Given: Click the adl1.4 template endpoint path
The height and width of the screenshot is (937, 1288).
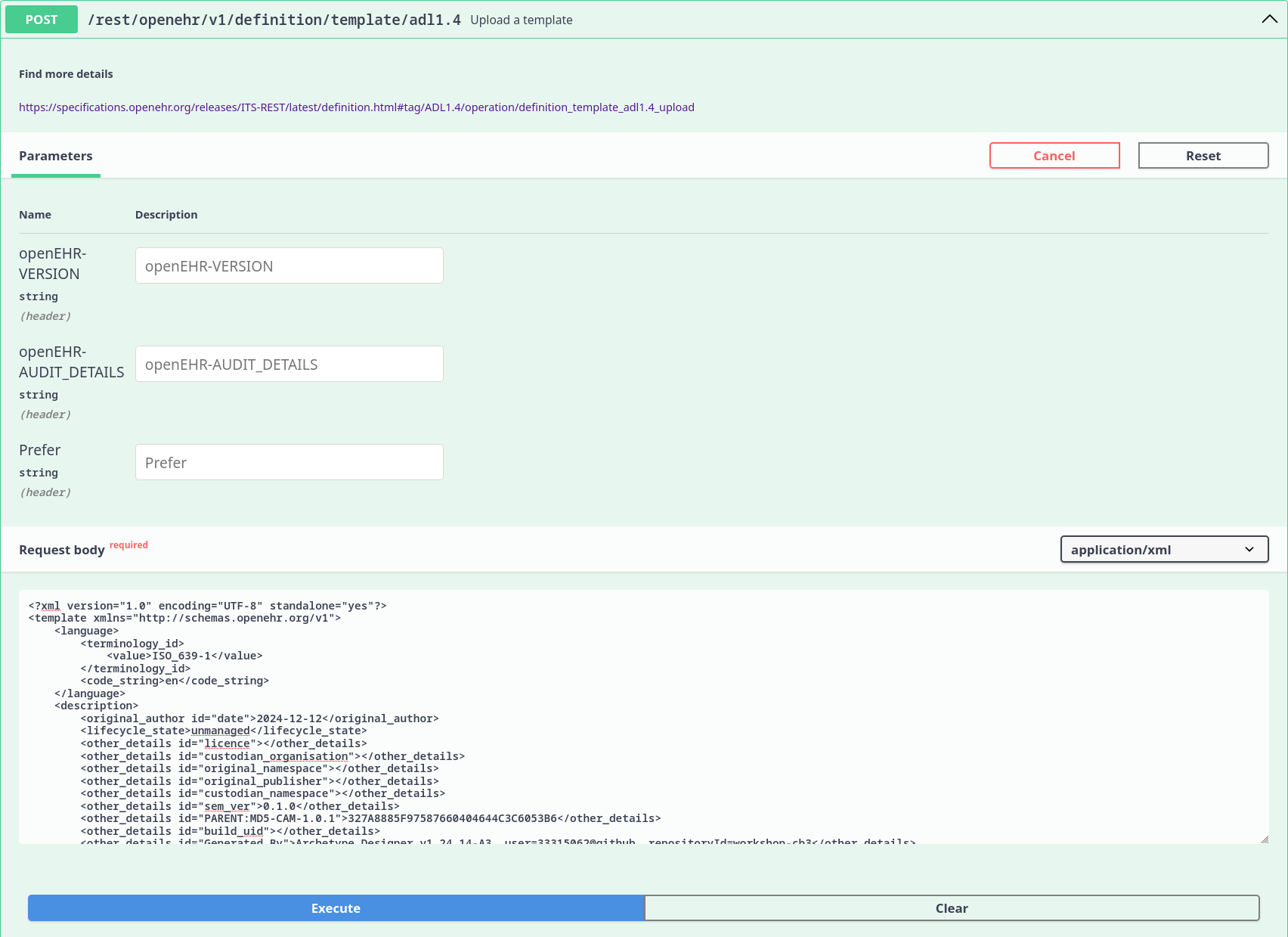Looking at the screenshot, I should [274, 20].
